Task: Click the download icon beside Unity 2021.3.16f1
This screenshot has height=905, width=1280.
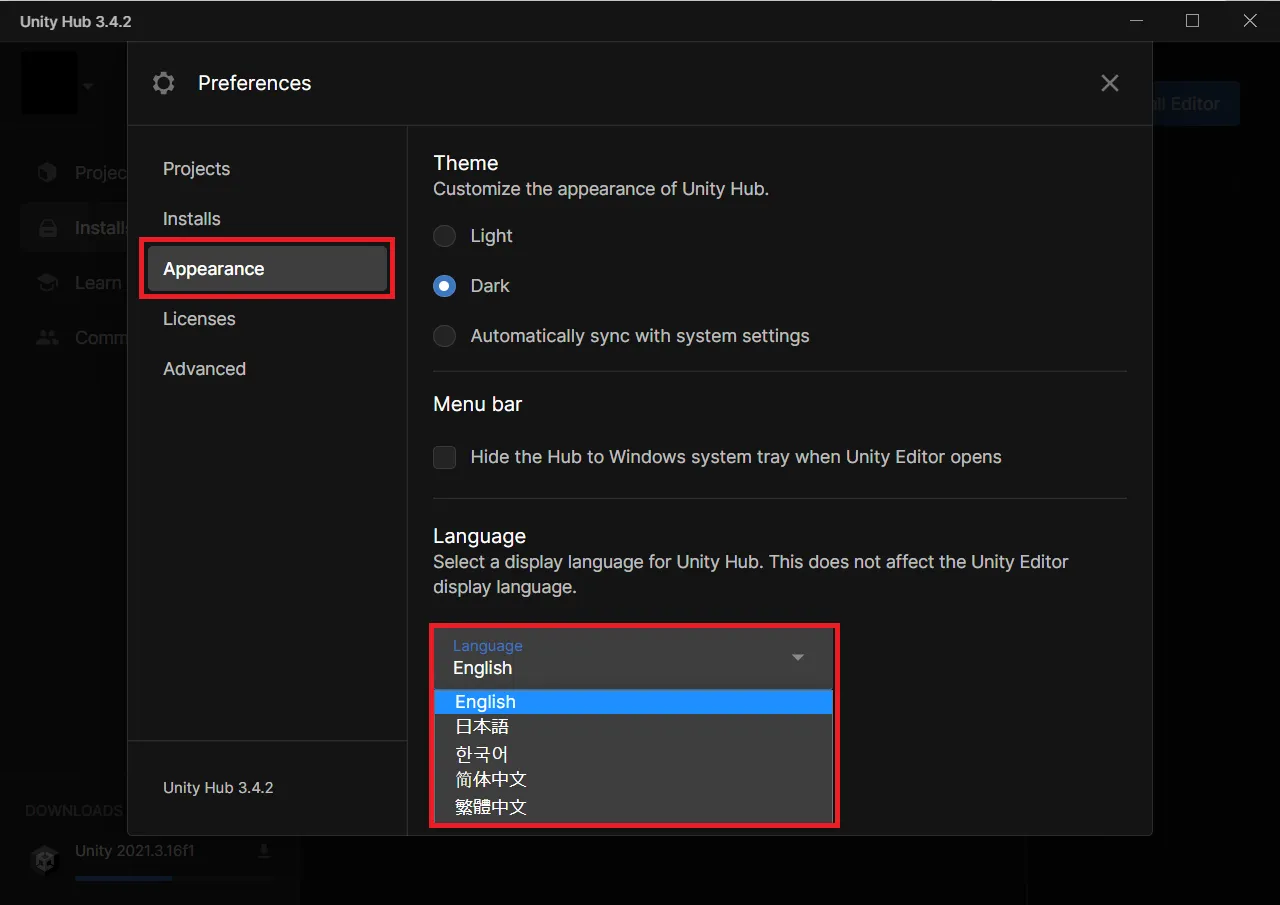Action: 264,851
